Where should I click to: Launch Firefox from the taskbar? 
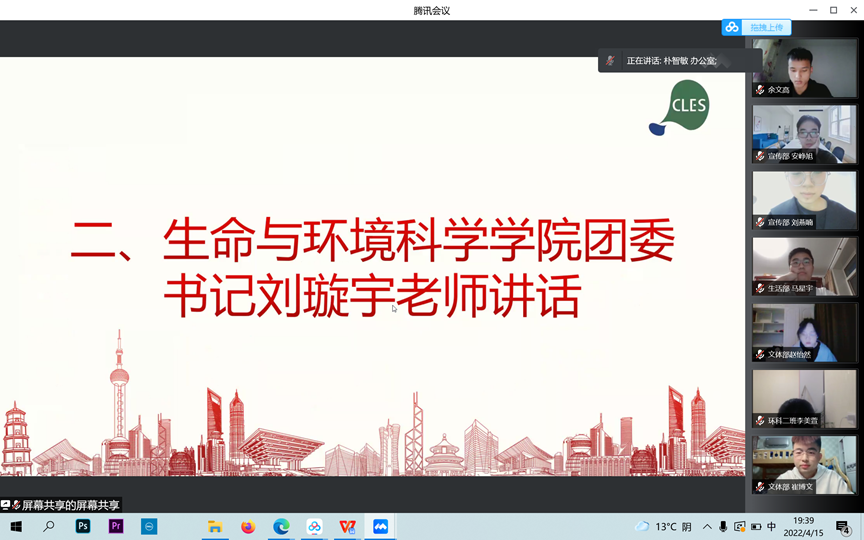(x=248, y=527)
